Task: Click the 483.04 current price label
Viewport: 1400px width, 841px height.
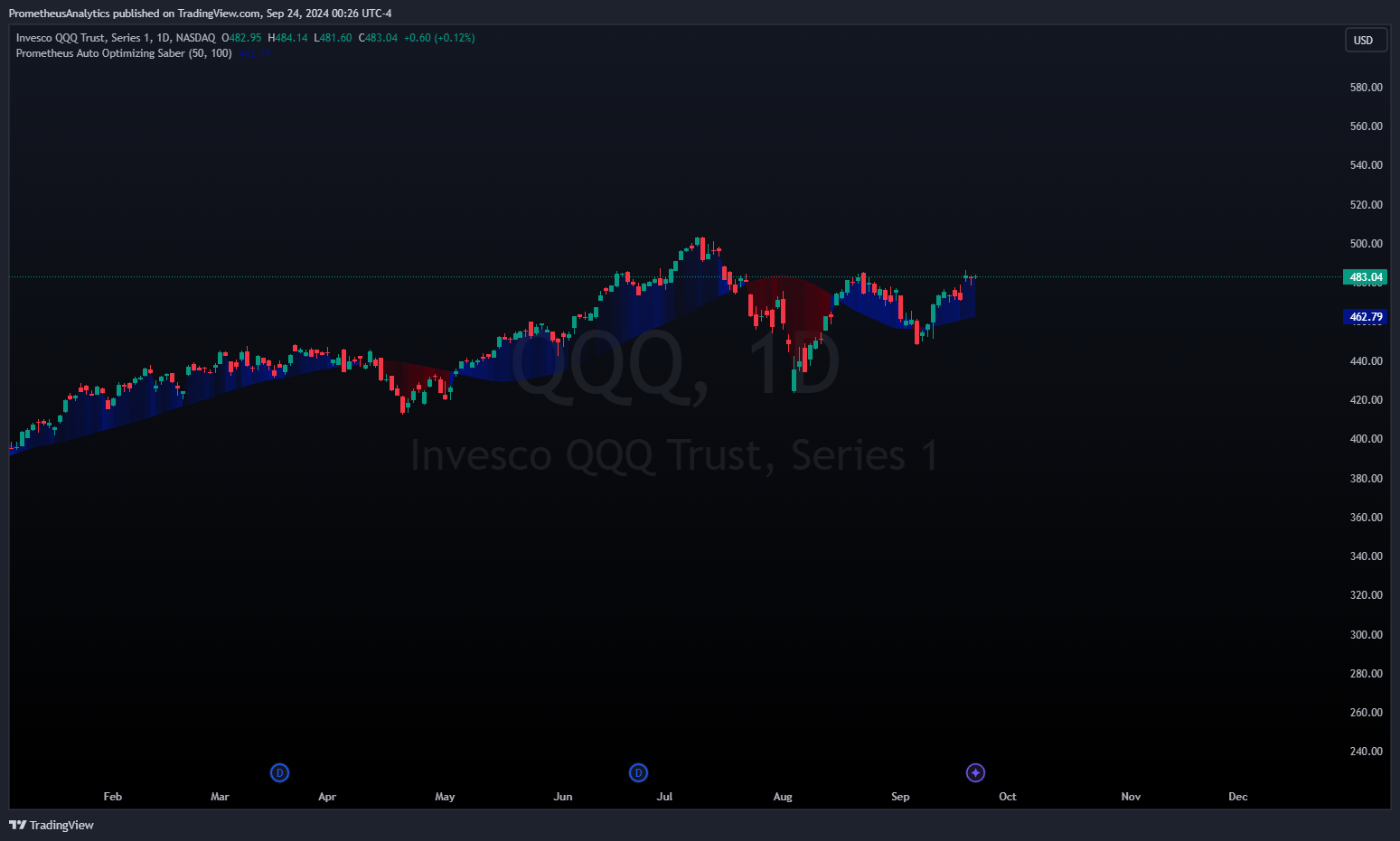Action: [1366, 277]
